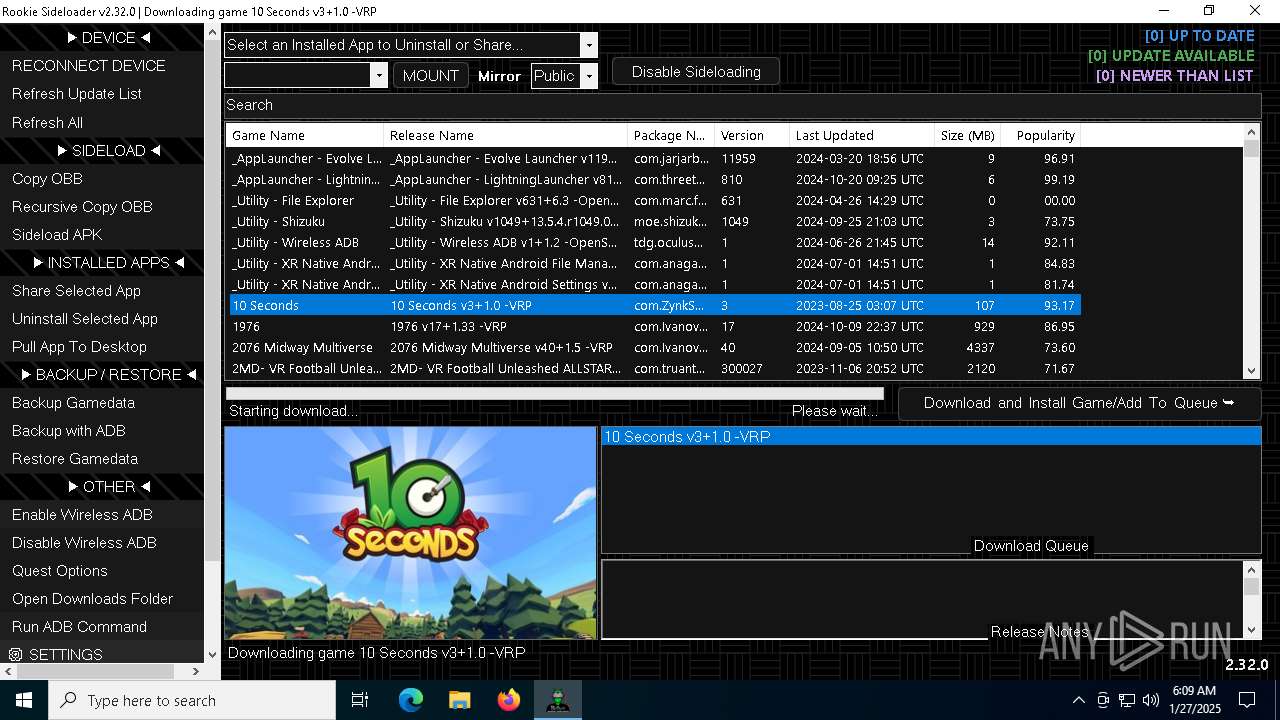This screenshot has width=1280, height=720.
Task: Click game list scrollbar down arrow
Action: 1251,371
